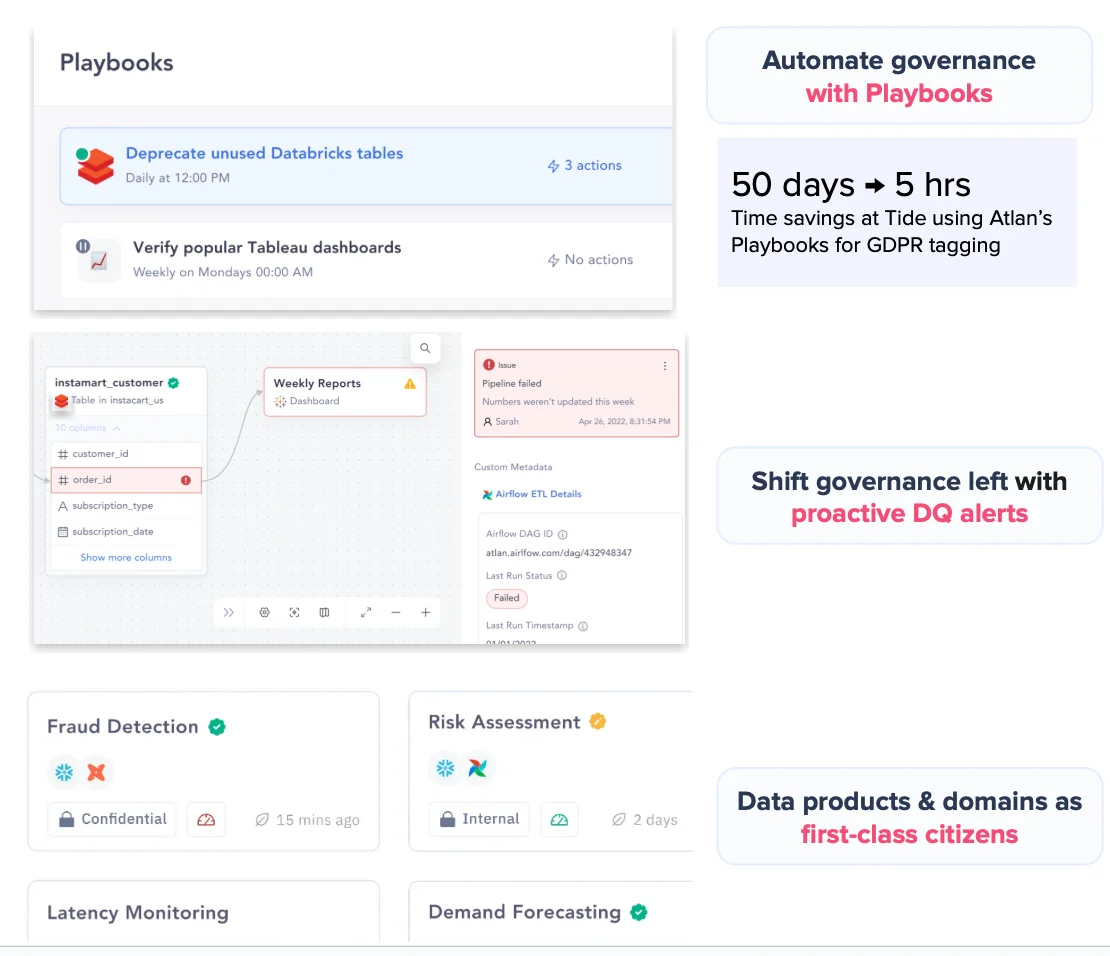
Task: Expand Show more columns
Action: pos(125,559)
